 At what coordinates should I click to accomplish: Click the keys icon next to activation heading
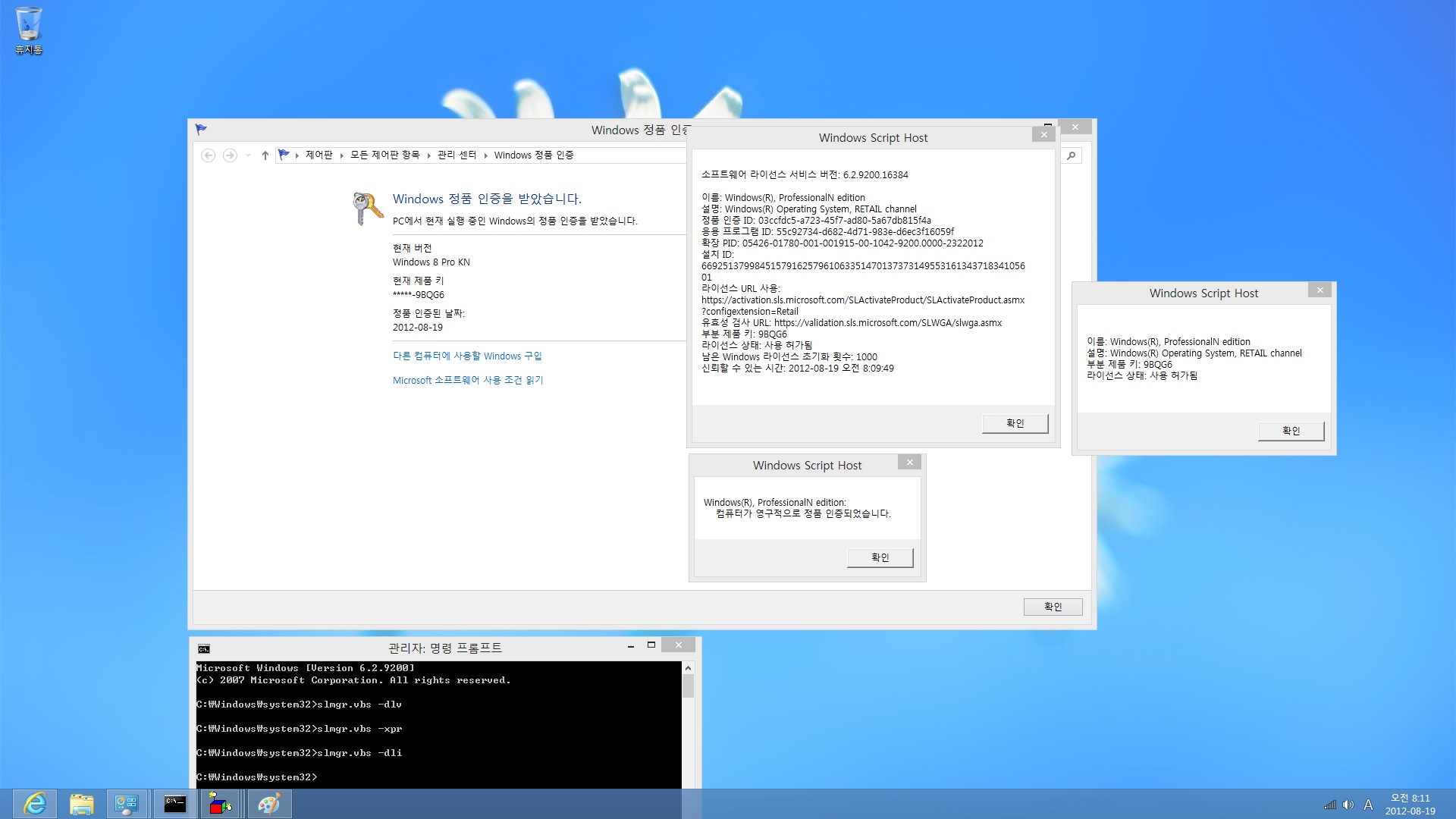tap(368, 209)
